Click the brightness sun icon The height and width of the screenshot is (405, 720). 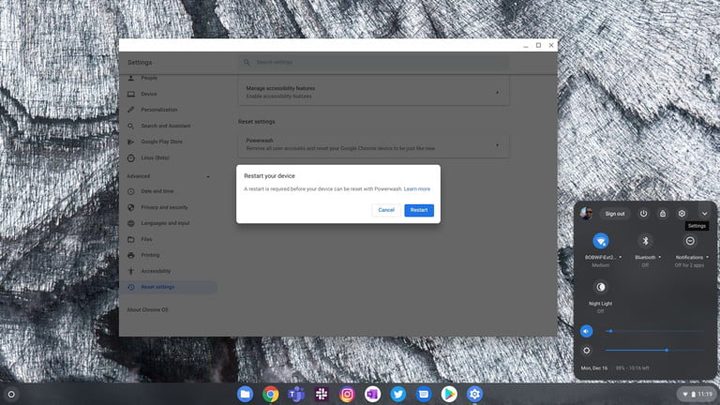coord(586,350)
